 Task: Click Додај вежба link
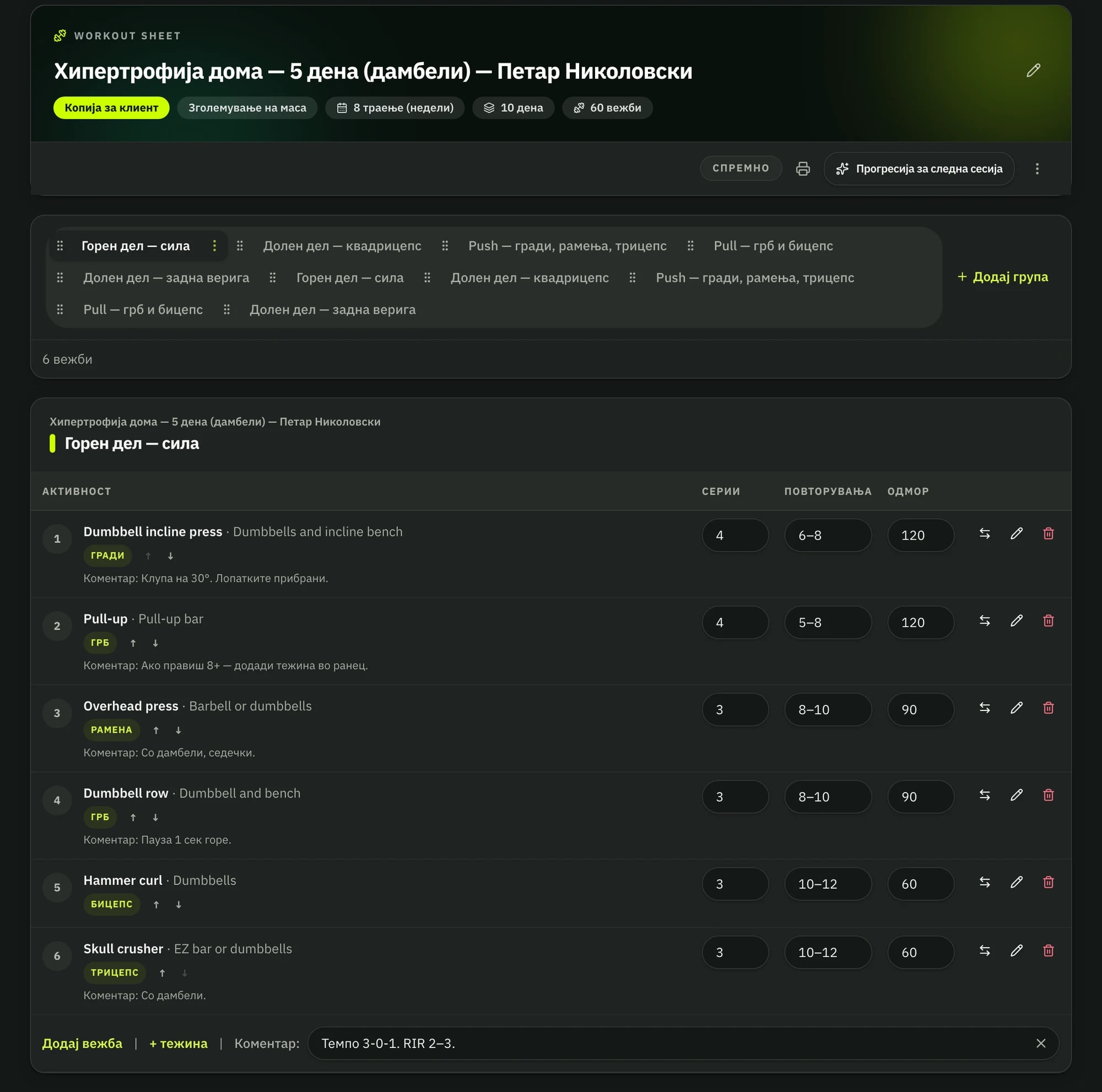click(x=82, y=1043)
